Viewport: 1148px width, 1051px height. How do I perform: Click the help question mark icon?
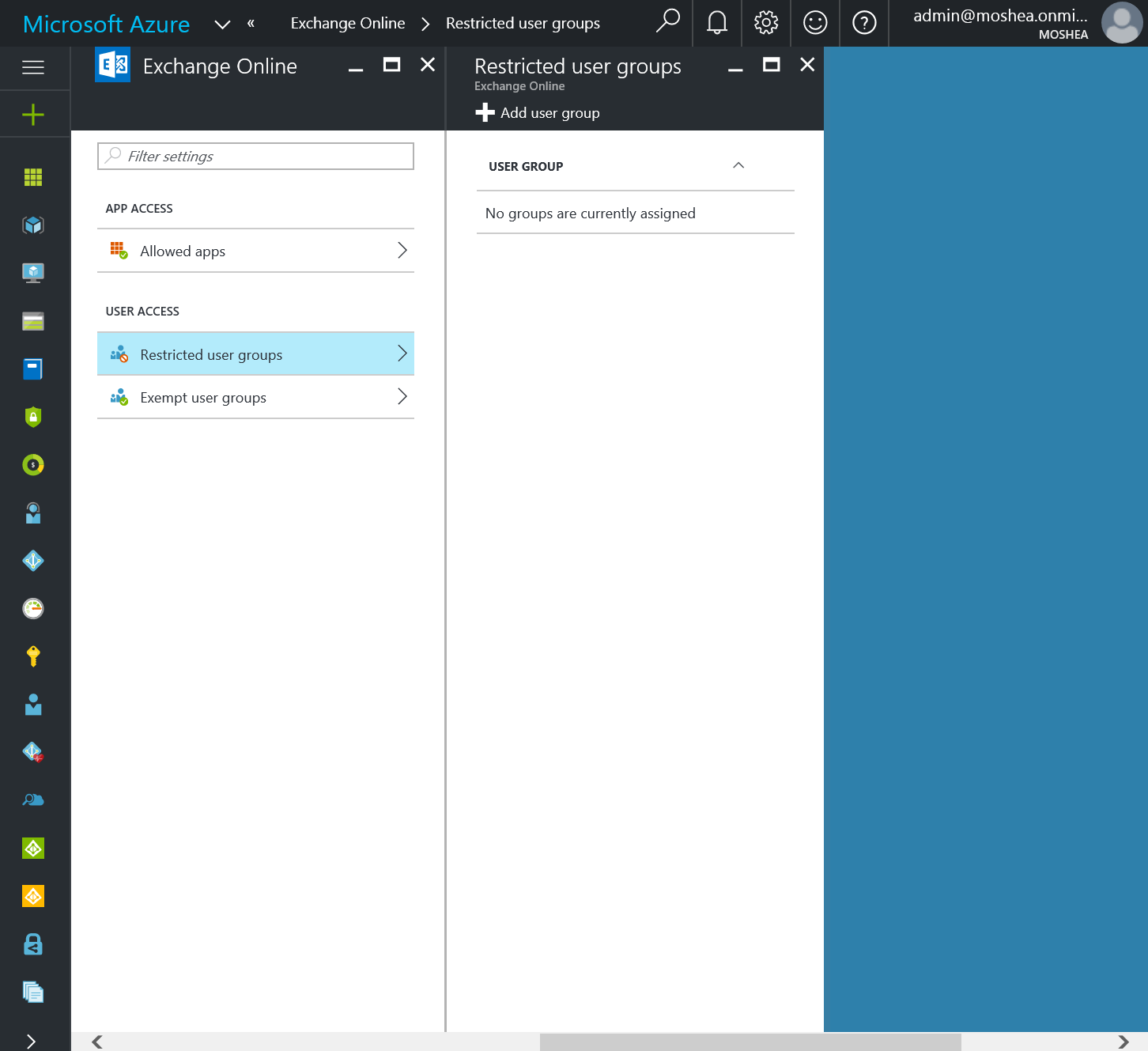click(x=863, y=23)
